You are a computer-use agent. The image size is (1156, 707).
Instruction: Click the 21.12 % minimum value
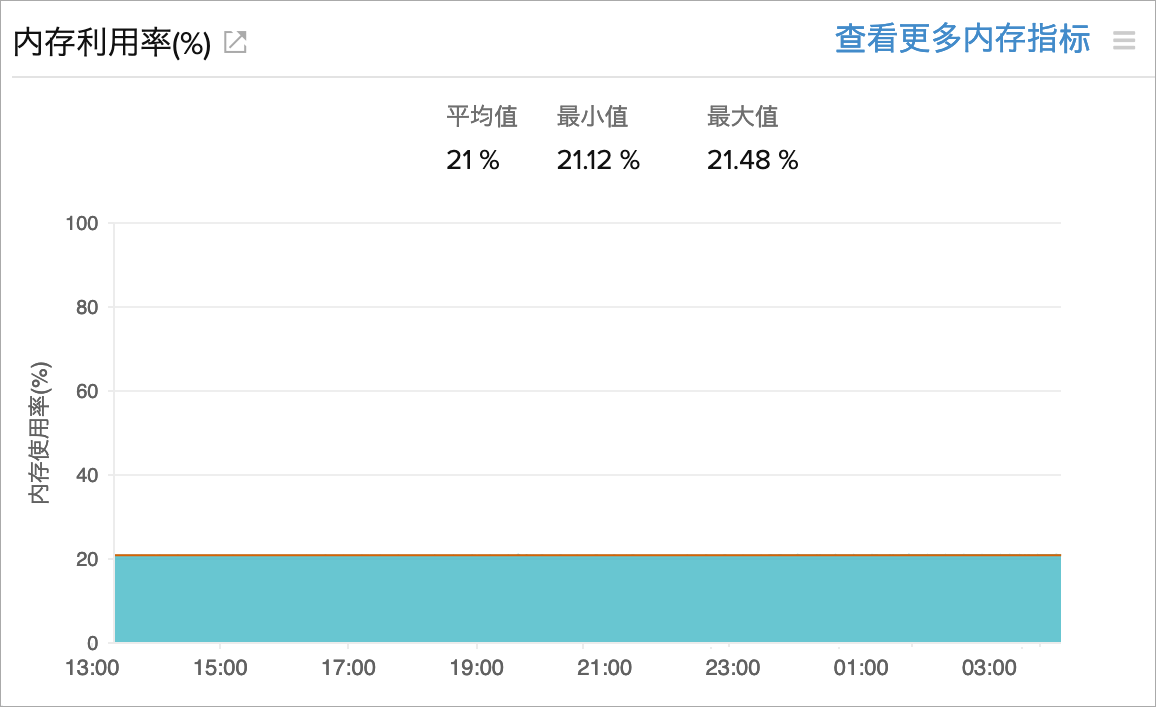tap(598, 160)
